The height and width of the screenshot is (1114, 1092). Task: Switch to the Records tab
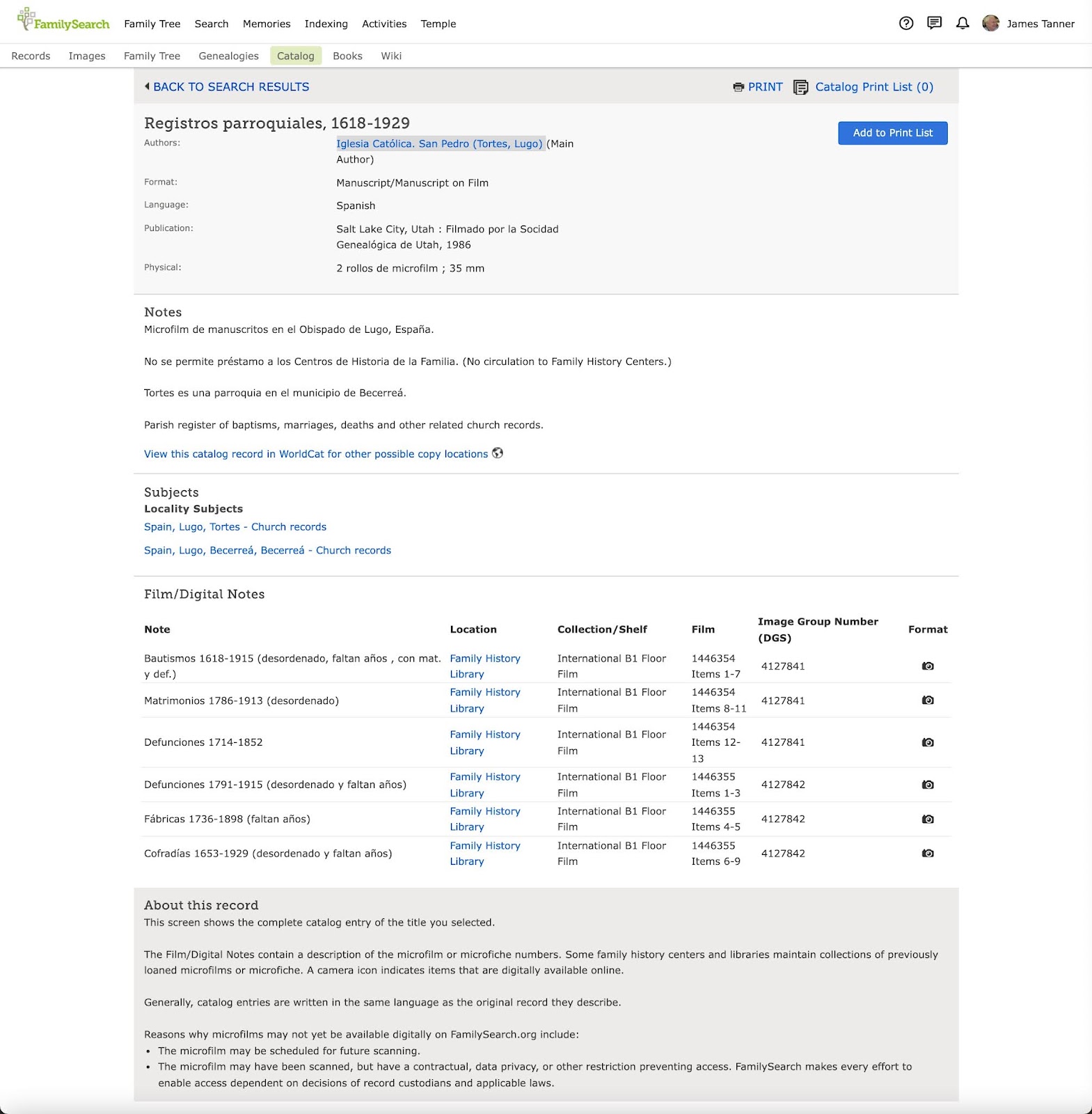(31, 56)
